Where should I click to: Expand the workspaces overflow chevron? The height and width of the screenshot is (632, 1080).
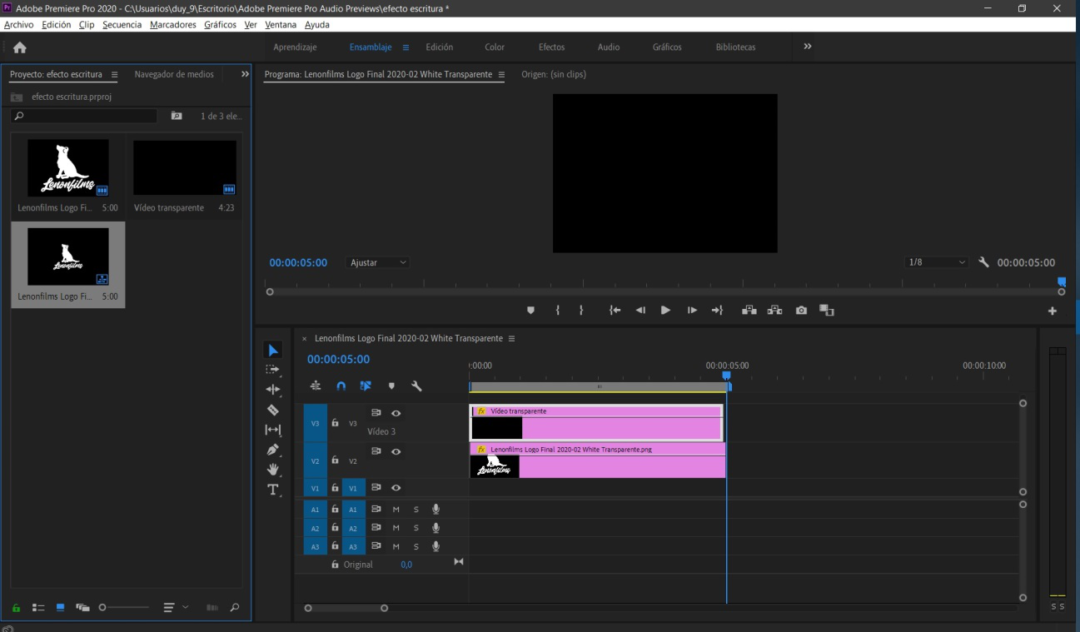[x=808, y=47]
